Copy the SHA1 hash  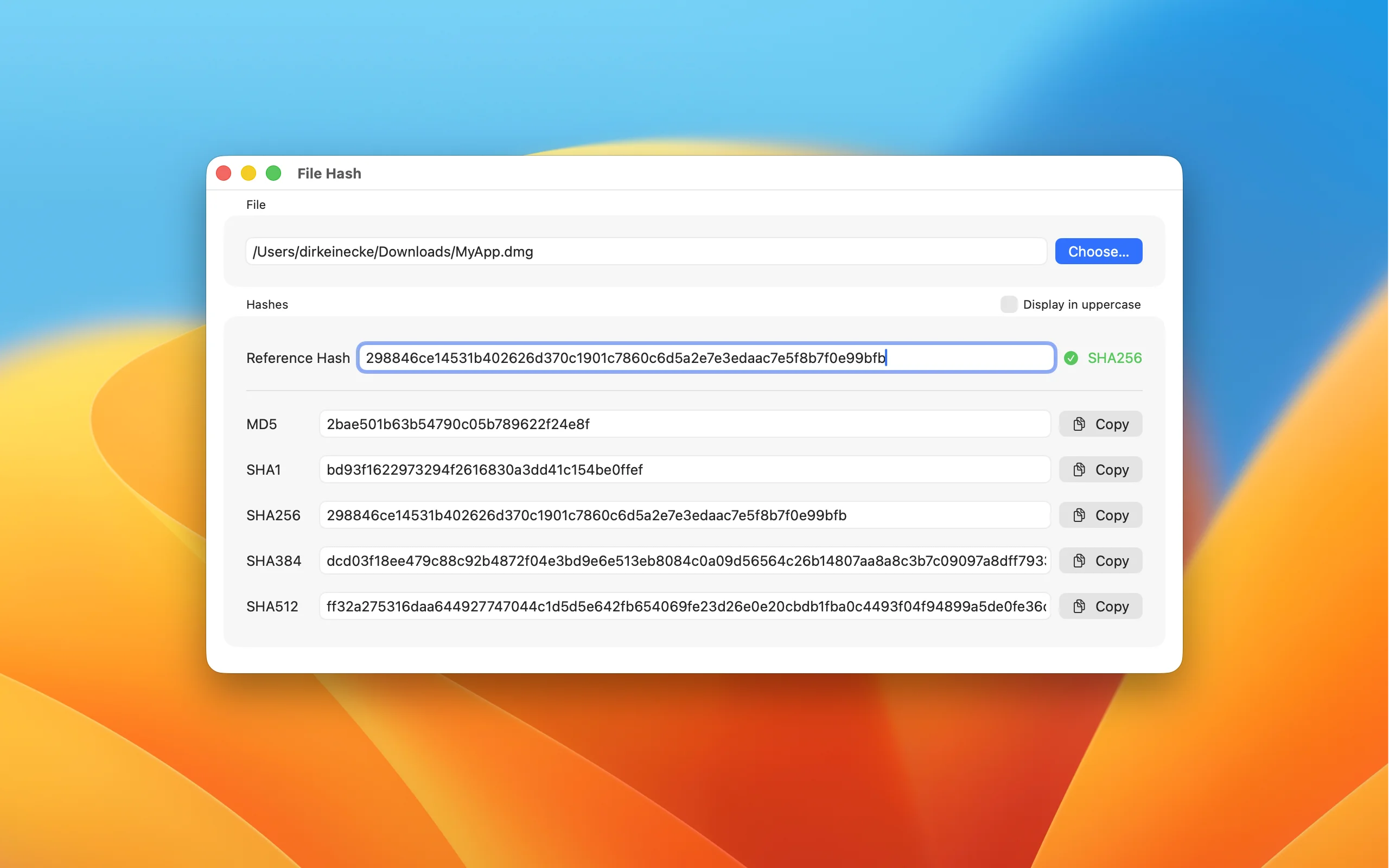[1100, 470]
